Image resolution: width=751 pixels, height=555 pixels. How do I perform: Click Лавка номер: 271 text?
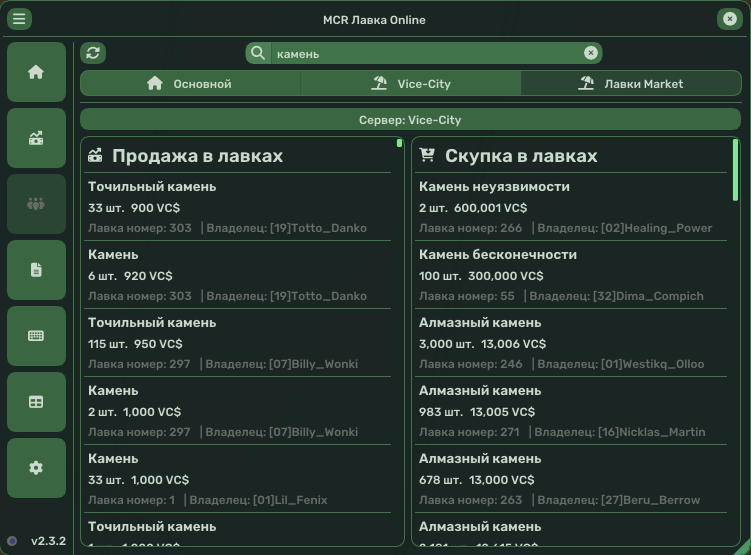click(x=469, y=432)
